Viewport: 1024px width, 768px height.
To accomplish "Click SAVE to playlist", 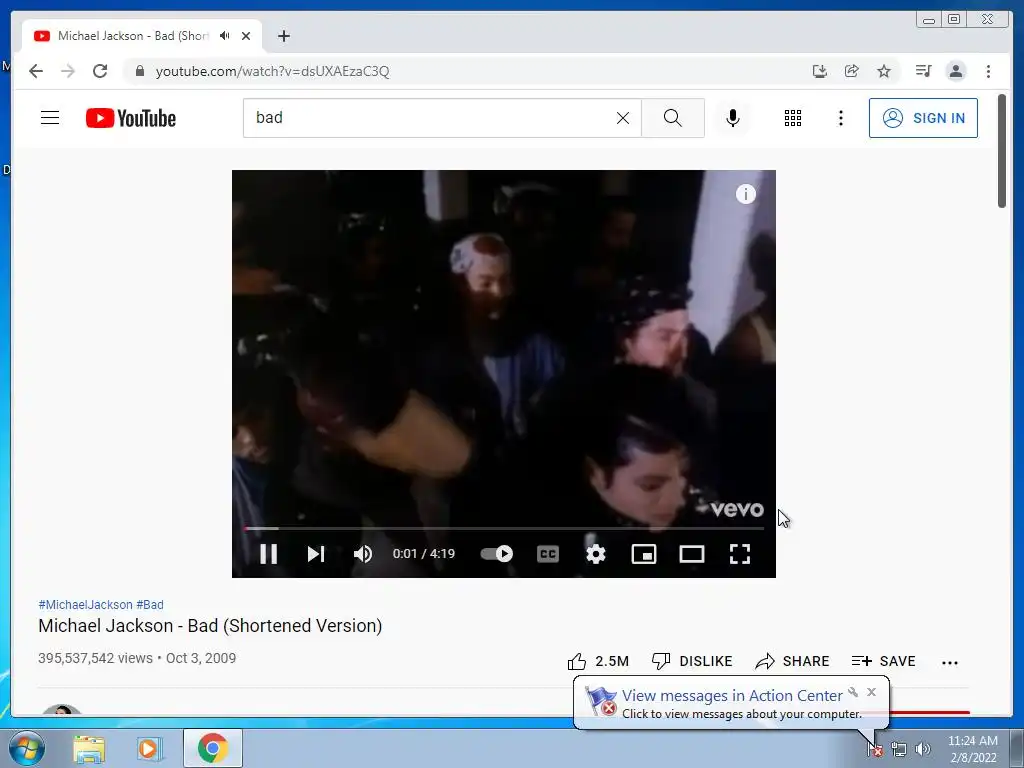I will pos(884,662).
